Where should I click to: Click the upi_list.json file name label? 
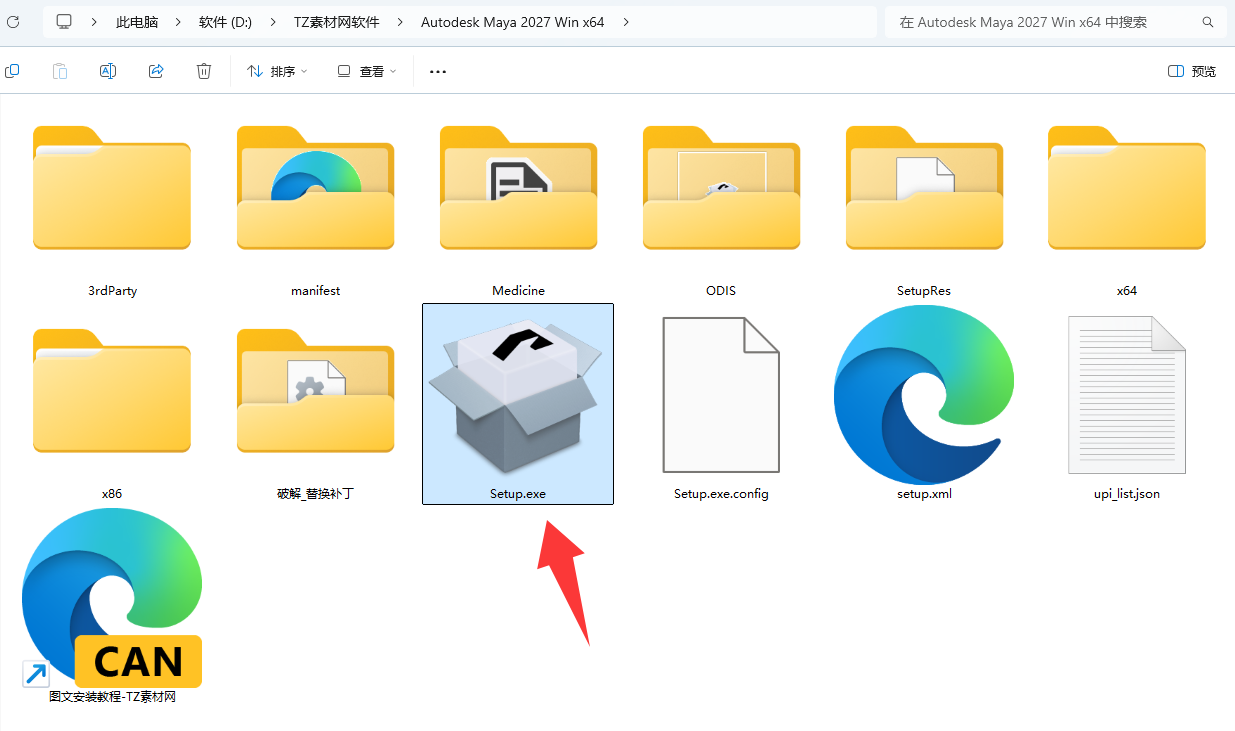click(x=1127, y=494)
